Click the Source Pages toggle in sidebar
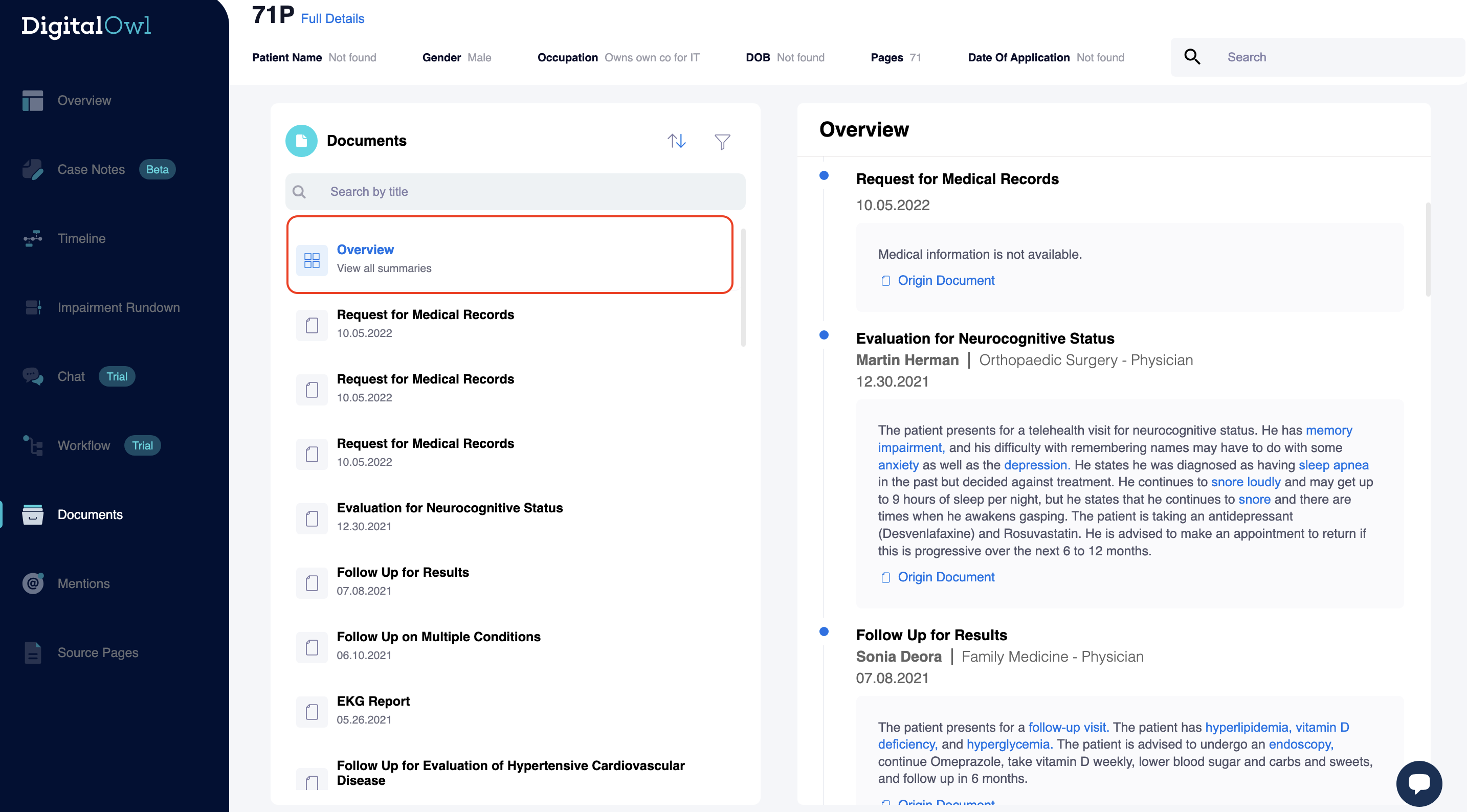 tap(96, 652)
